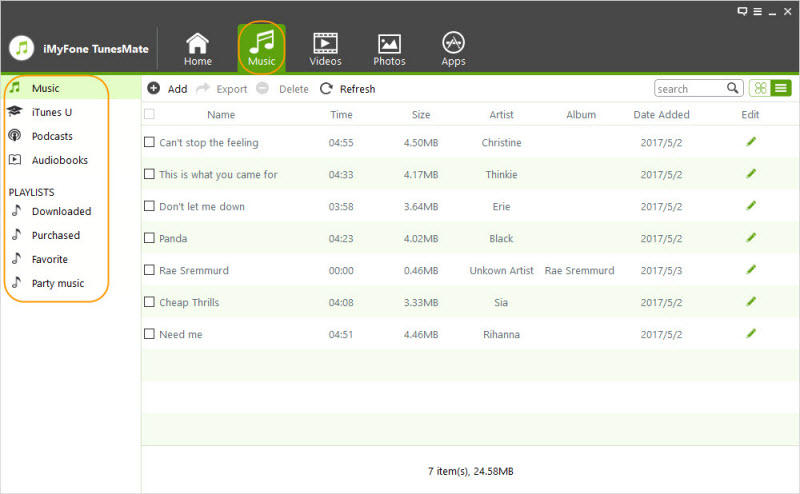This screenshot has width=800, height=494.
Task: Click the Delete button
Action: (x=282, y=89)
